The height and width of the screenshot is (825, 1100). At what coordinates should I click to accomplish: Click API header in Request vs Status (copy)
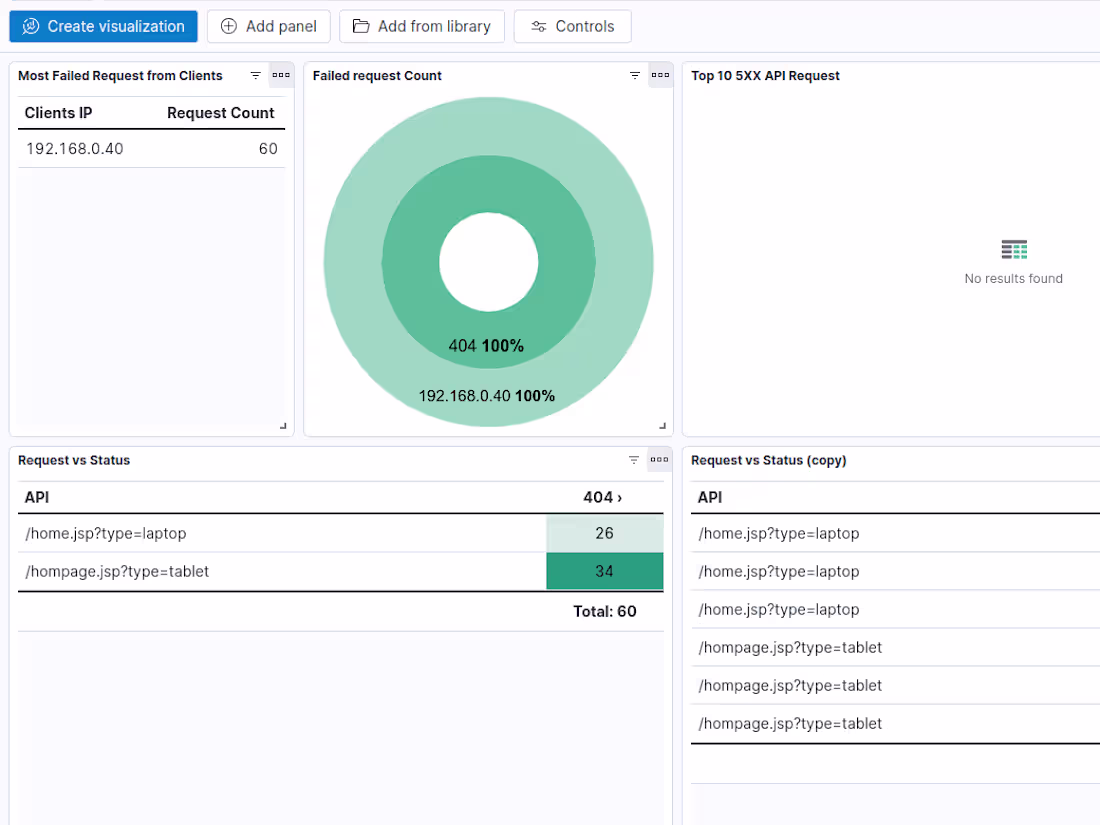click(710, 497)
